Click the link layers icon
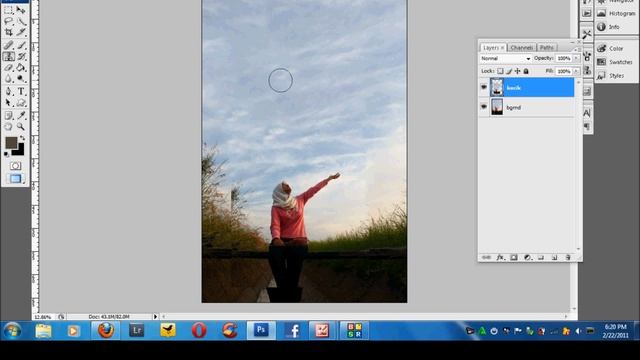 coord(486,258)
